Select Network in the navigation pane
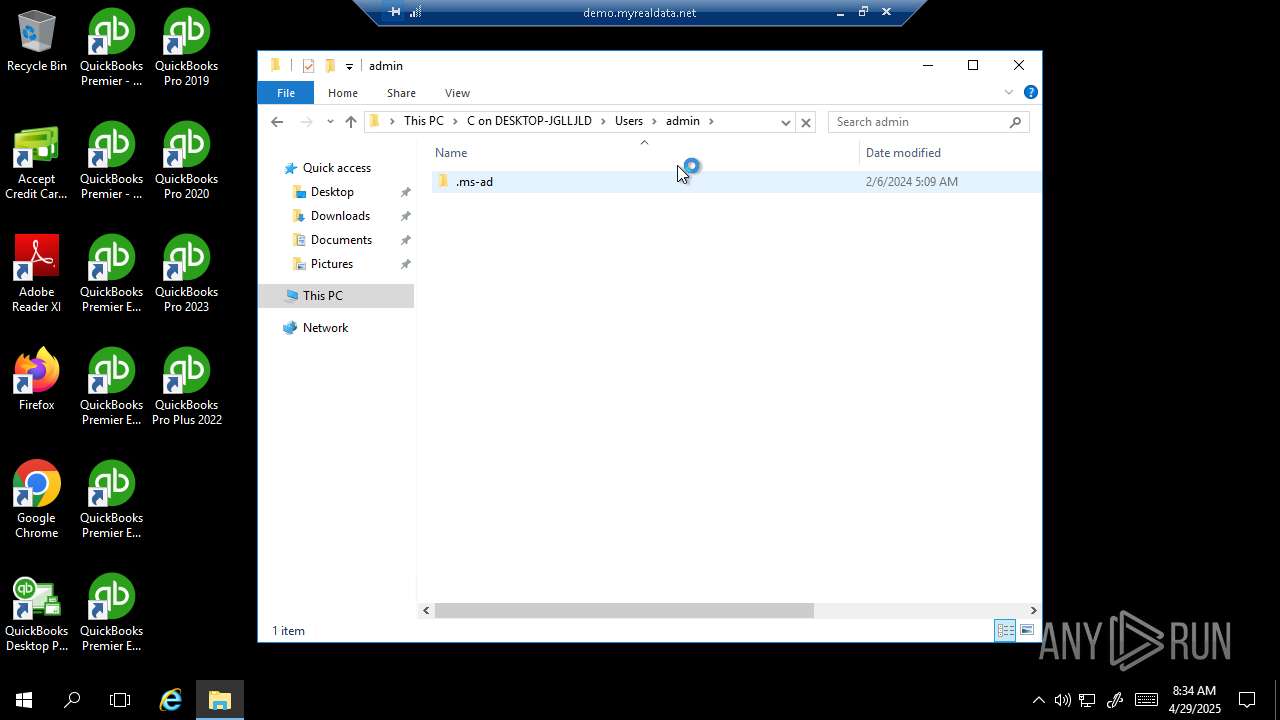 coord(325,328)
